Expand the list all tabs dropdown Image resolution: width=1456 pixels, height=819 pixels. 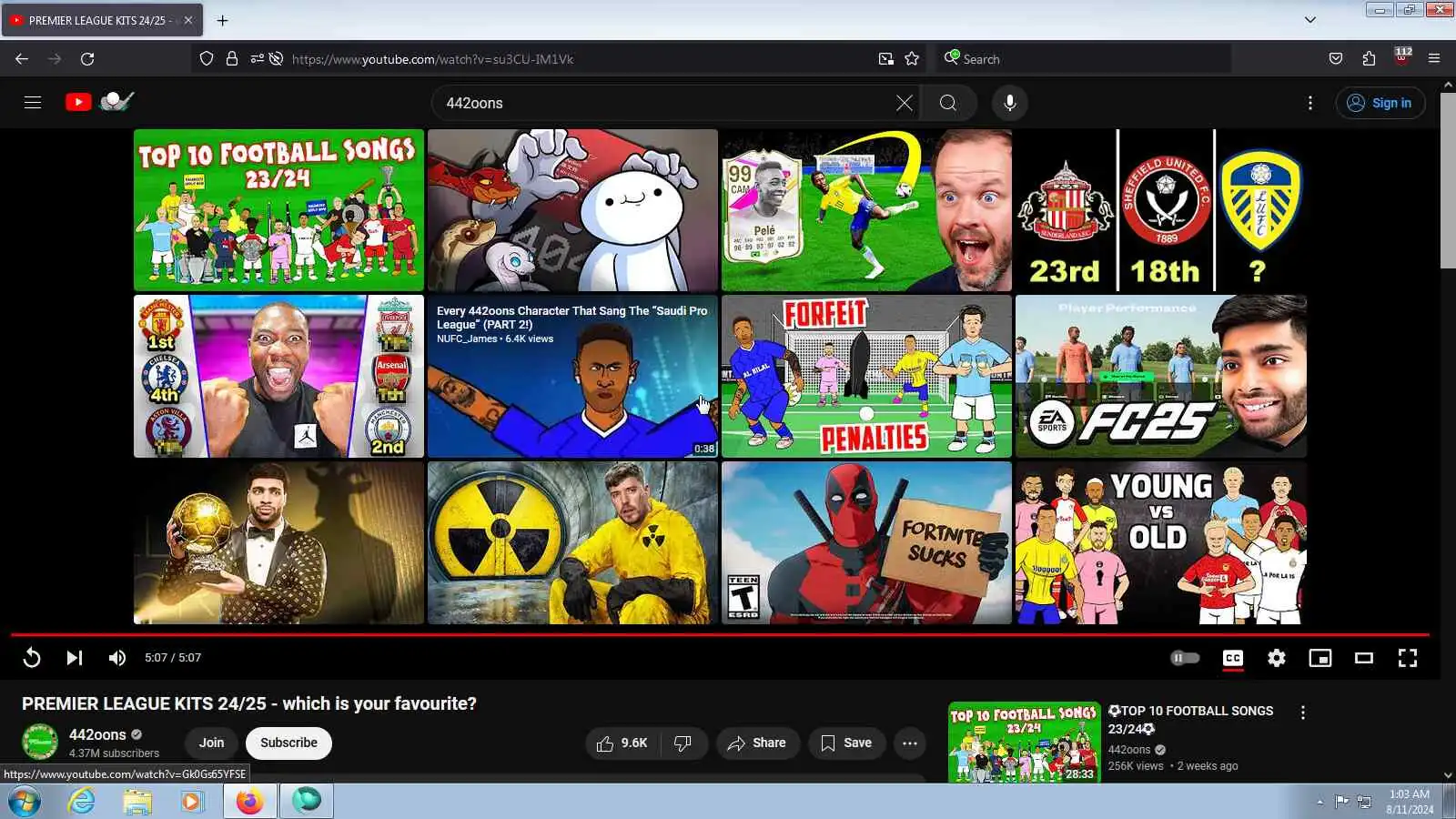click(1310, 20)
